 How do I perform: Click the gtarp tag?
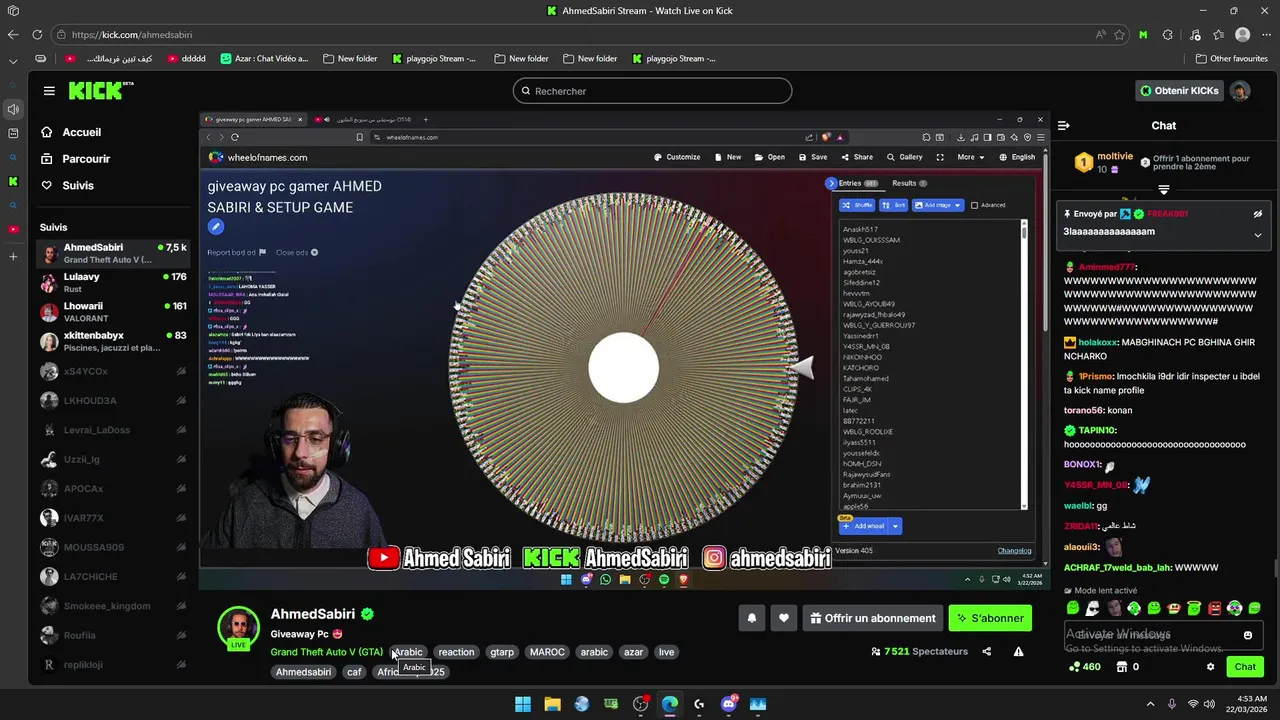click(x=502, y=652)
